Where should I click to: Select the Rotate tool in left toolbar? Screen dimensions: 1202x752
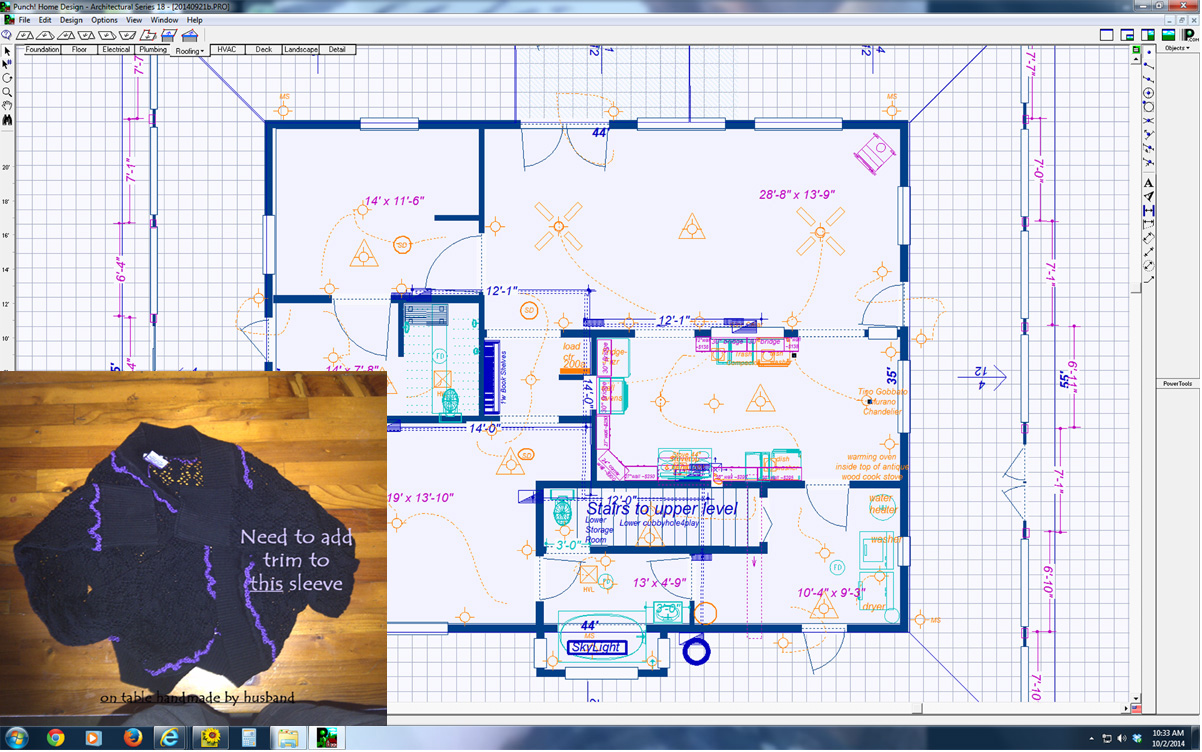pyautogui.click(x=7, y=77)
